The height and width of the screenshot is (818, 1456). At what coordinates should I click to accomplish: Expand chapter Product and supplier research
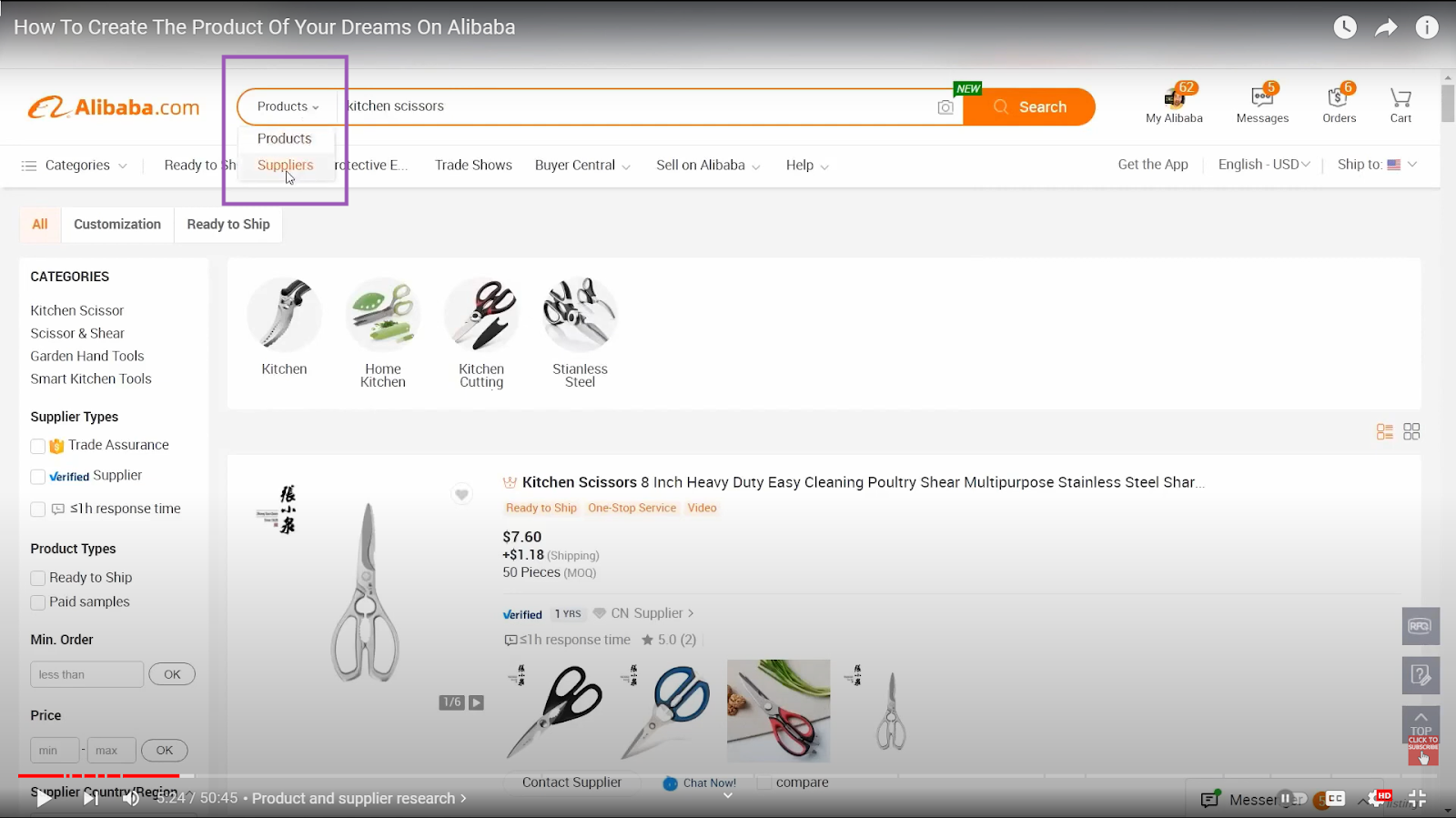[359, 798]
